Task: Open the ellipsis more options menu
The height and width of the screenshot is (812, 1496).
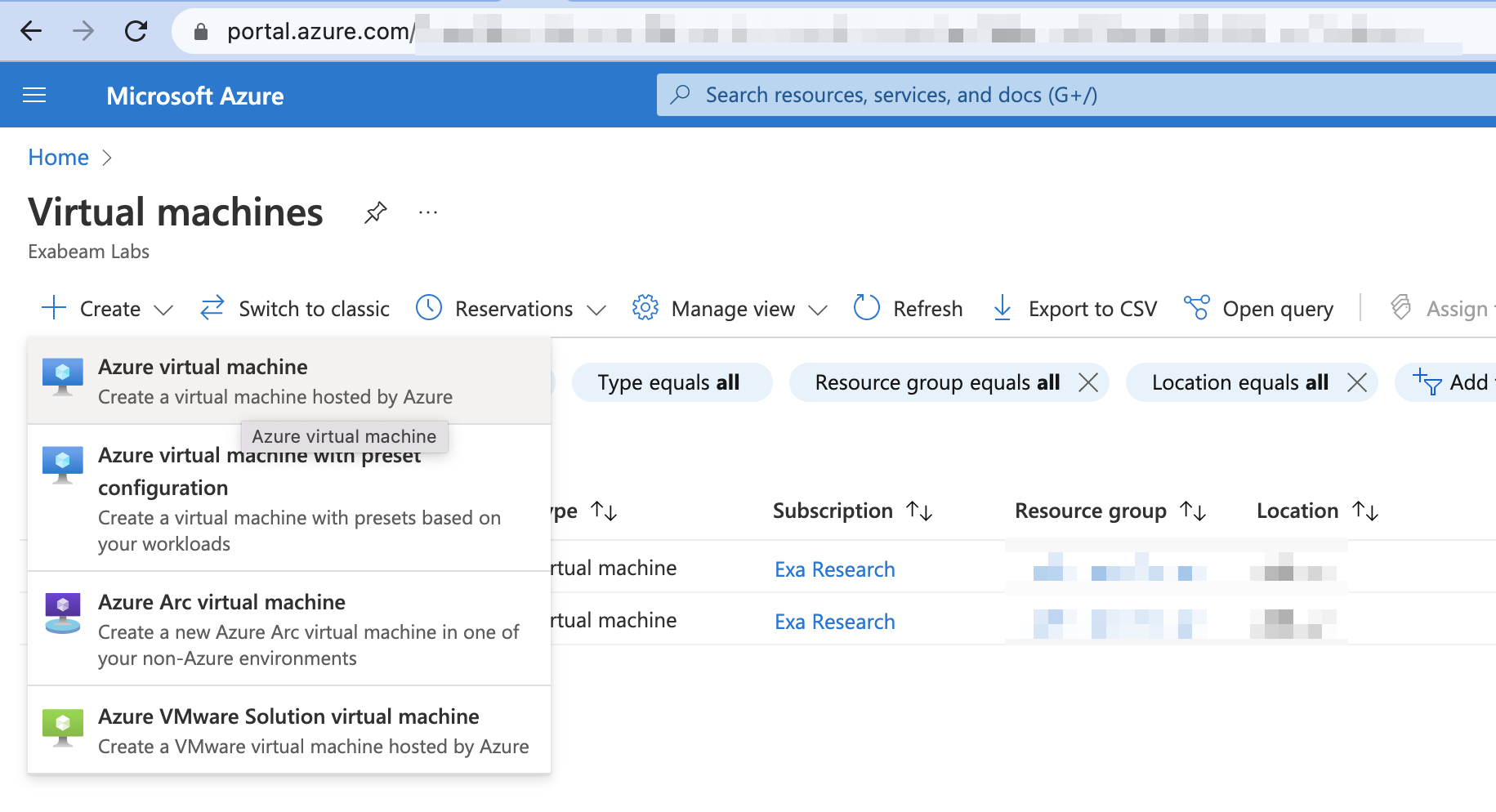Action: [428, 212]
